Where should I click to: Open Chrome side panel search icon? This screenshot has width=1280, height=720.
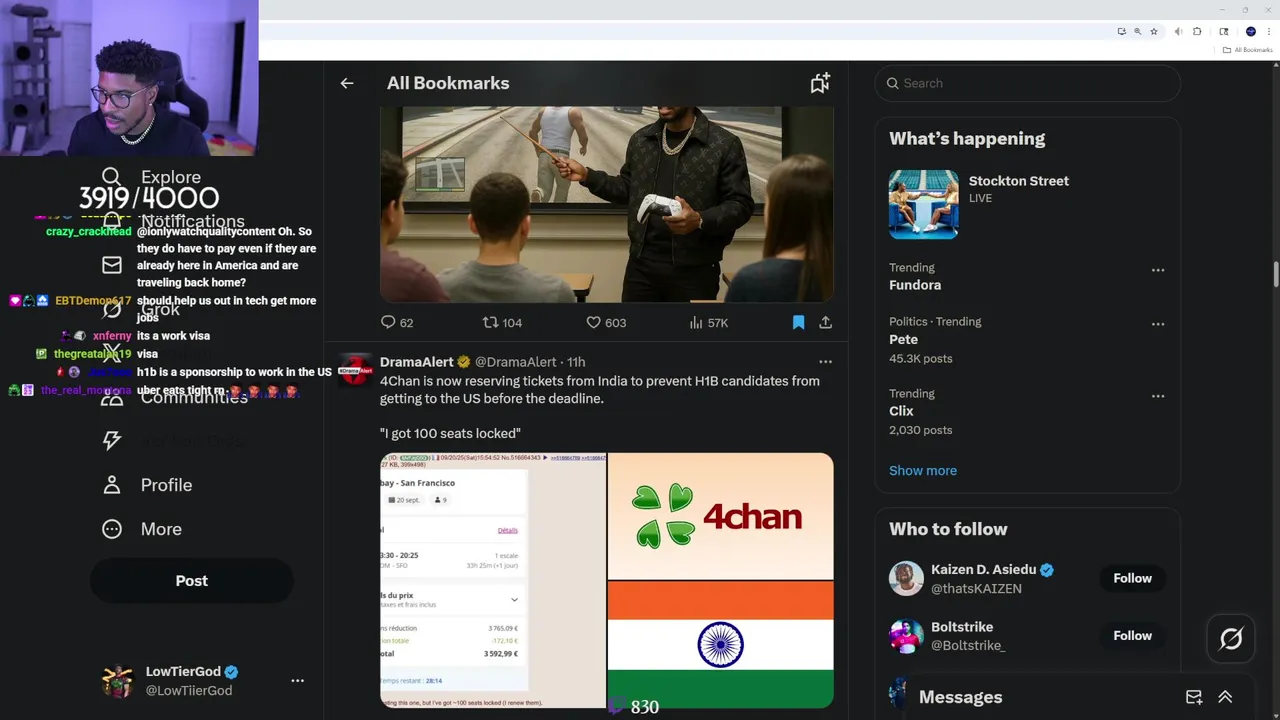pos(1223,31)
